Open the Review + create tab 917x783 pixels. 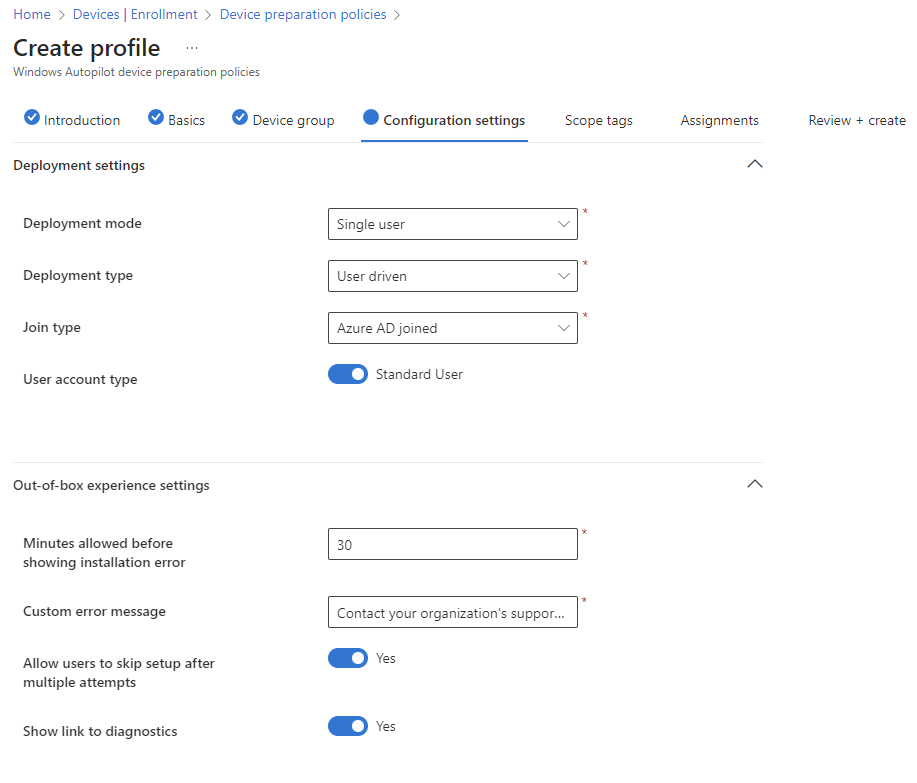point(857,120)
